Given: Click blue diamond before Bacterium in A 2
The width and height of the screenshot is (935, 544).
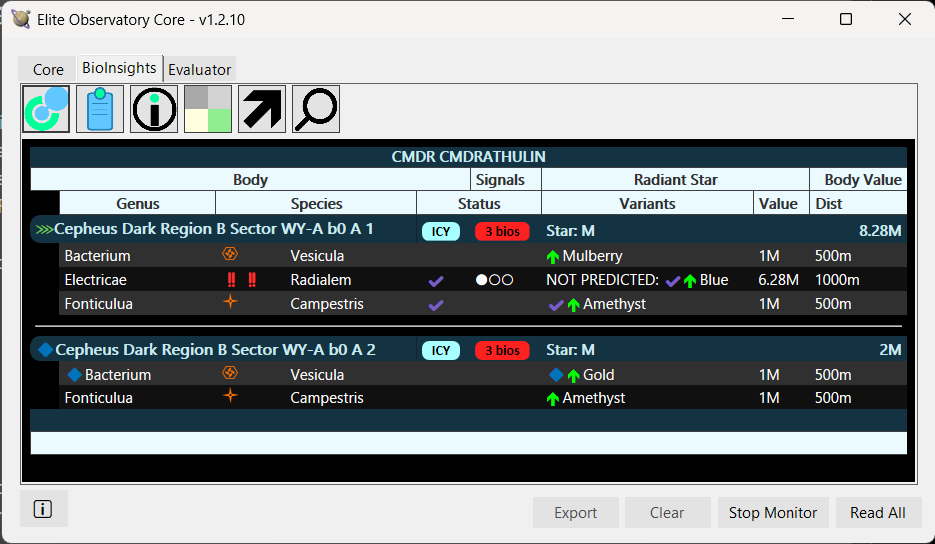Looking at the screenshot, I should (x=75, y=375).
